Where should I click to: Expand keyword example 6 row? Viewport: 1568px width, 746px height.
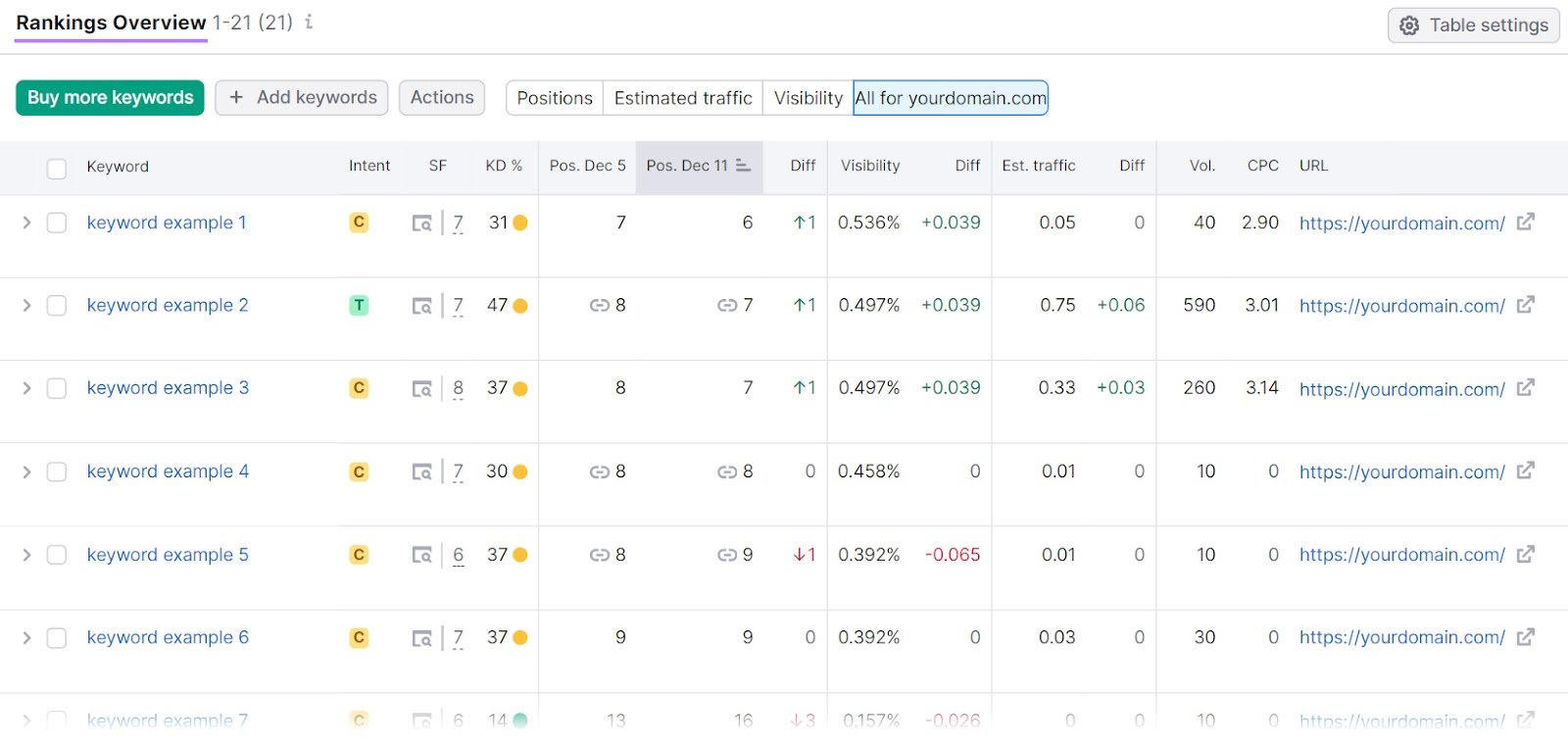tap(26, 638)
